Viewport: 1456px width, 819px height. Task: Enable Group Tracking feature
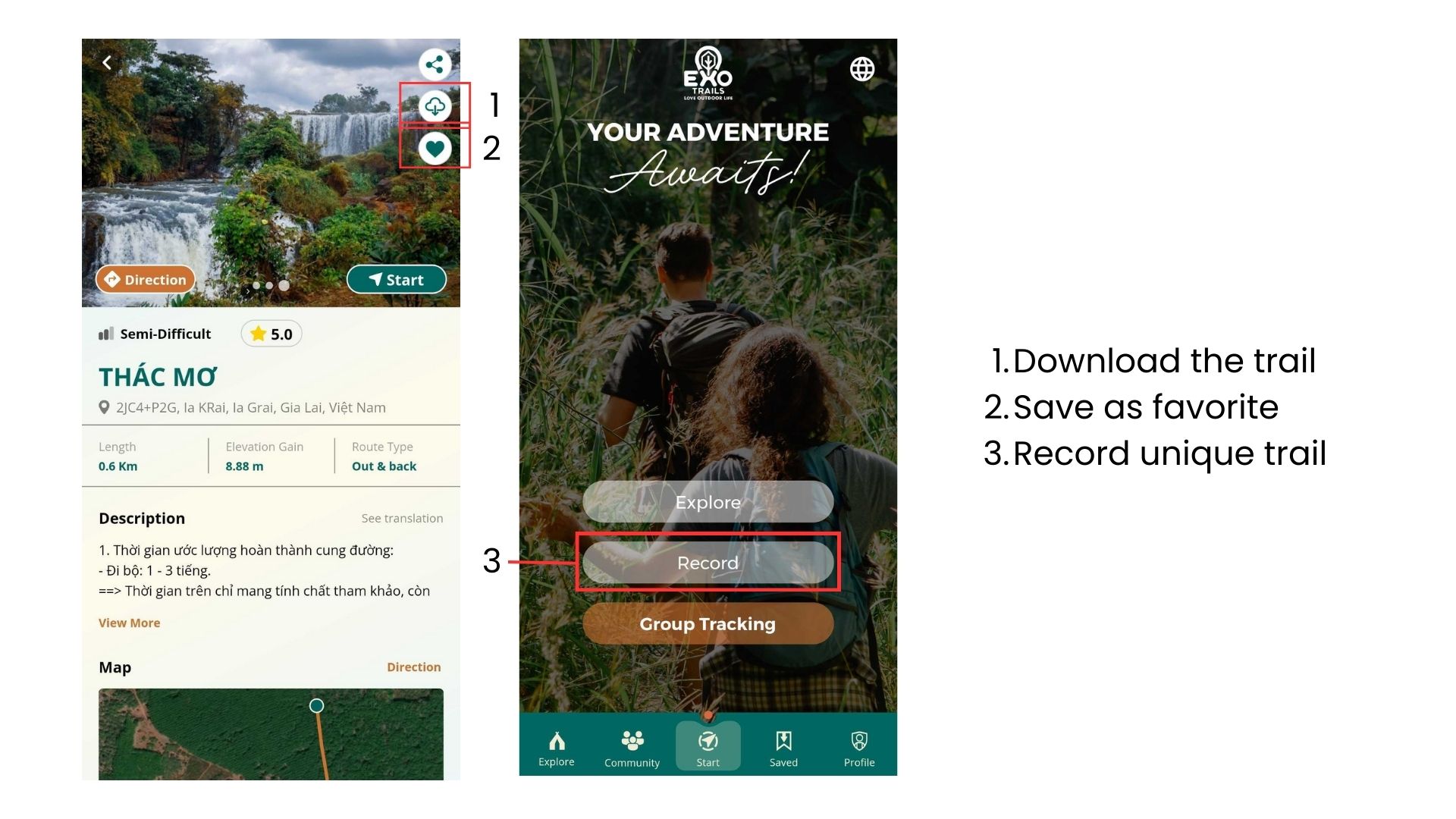[708, 625]
